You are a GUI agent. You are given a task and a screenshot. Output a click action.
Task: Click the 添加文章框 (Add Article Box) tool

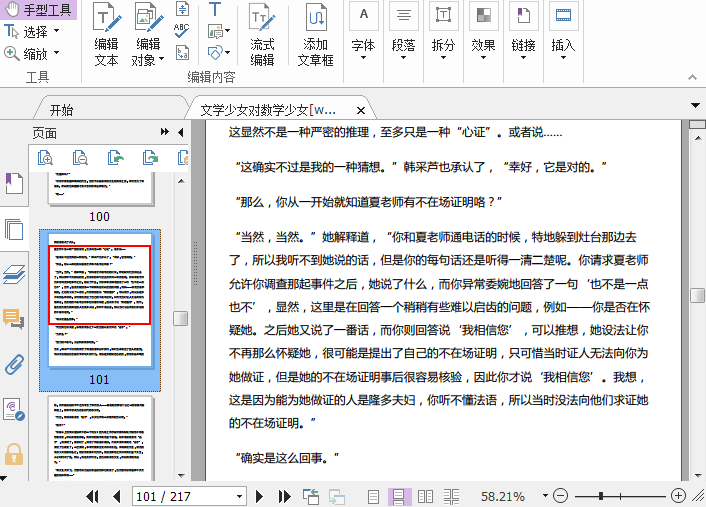[315, 34]
